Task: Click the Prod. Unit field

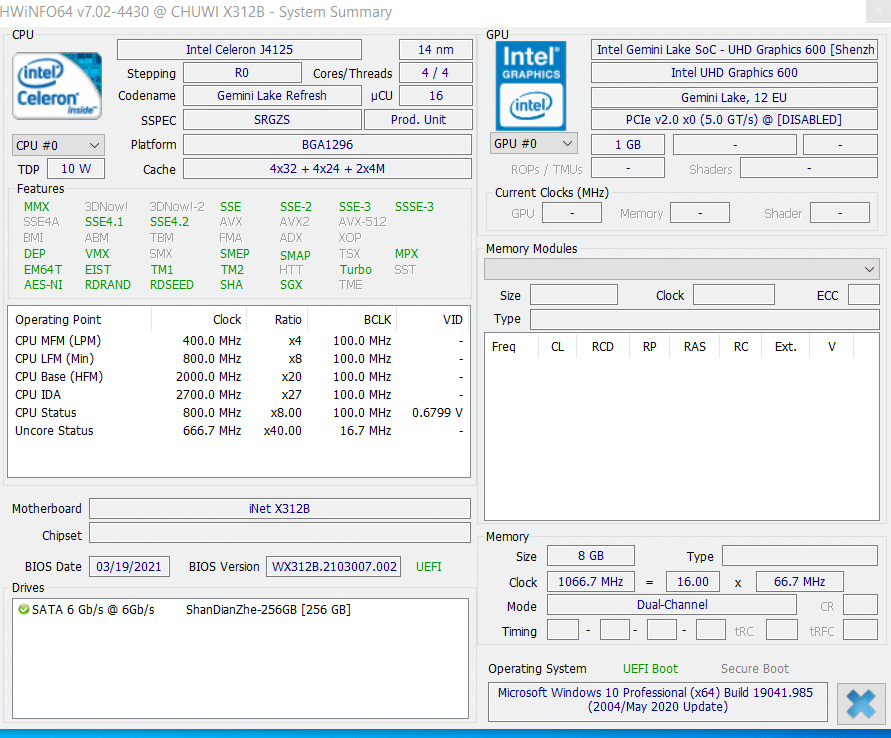Action: point(418,120)
